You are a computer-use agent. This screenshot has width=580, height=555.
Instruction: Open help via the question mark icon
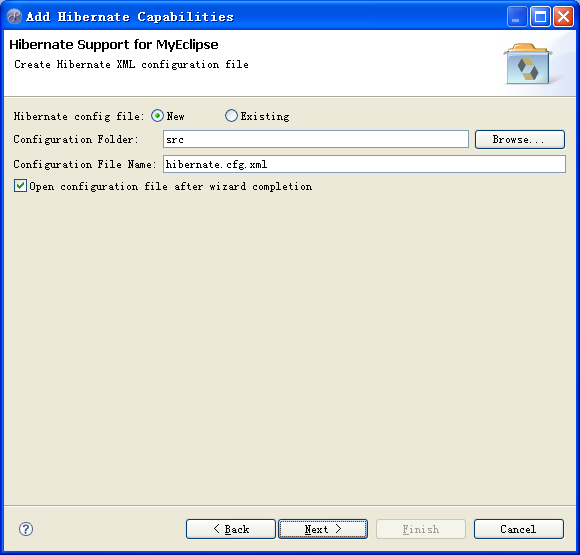click(26, 529)
